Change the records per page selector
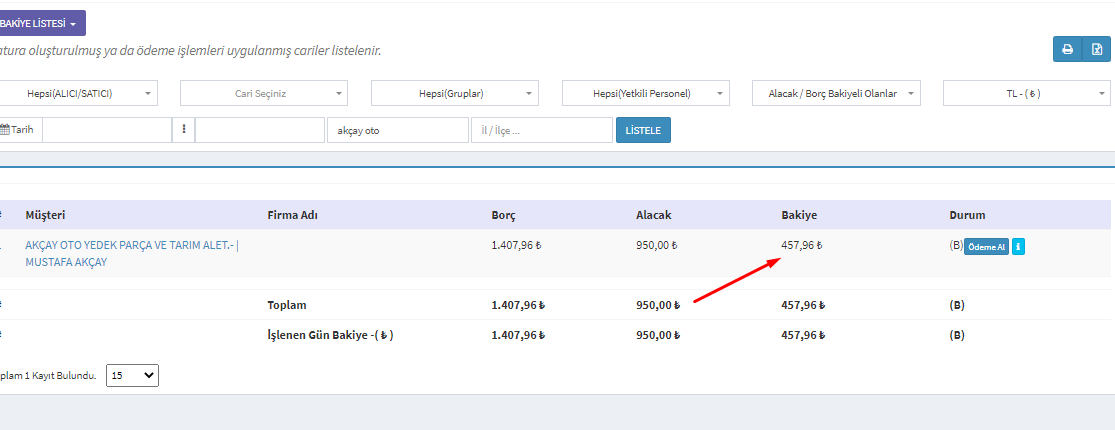 pyautogui.click(x=132, y=376)
